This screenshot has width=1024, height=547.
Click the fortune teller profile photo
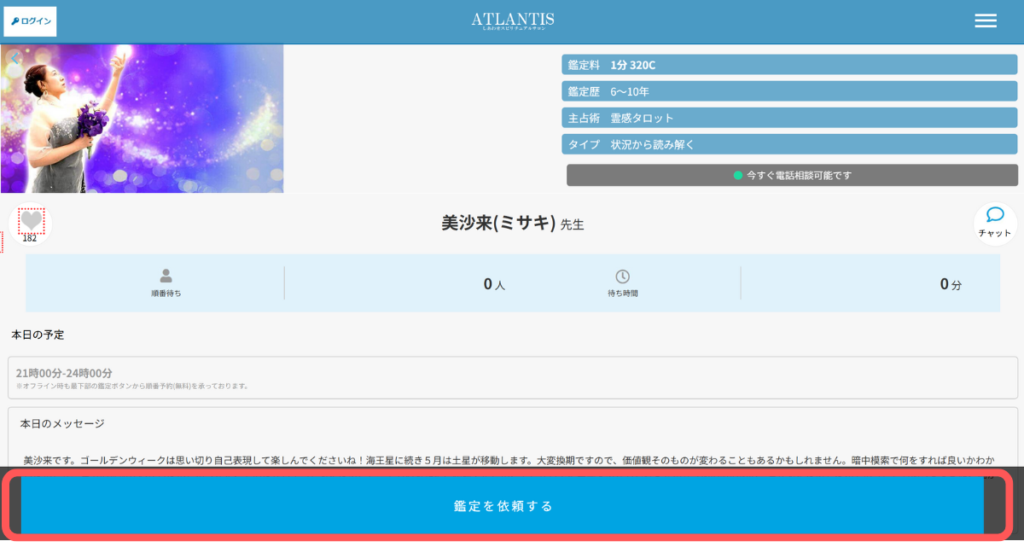coord(142,118)
